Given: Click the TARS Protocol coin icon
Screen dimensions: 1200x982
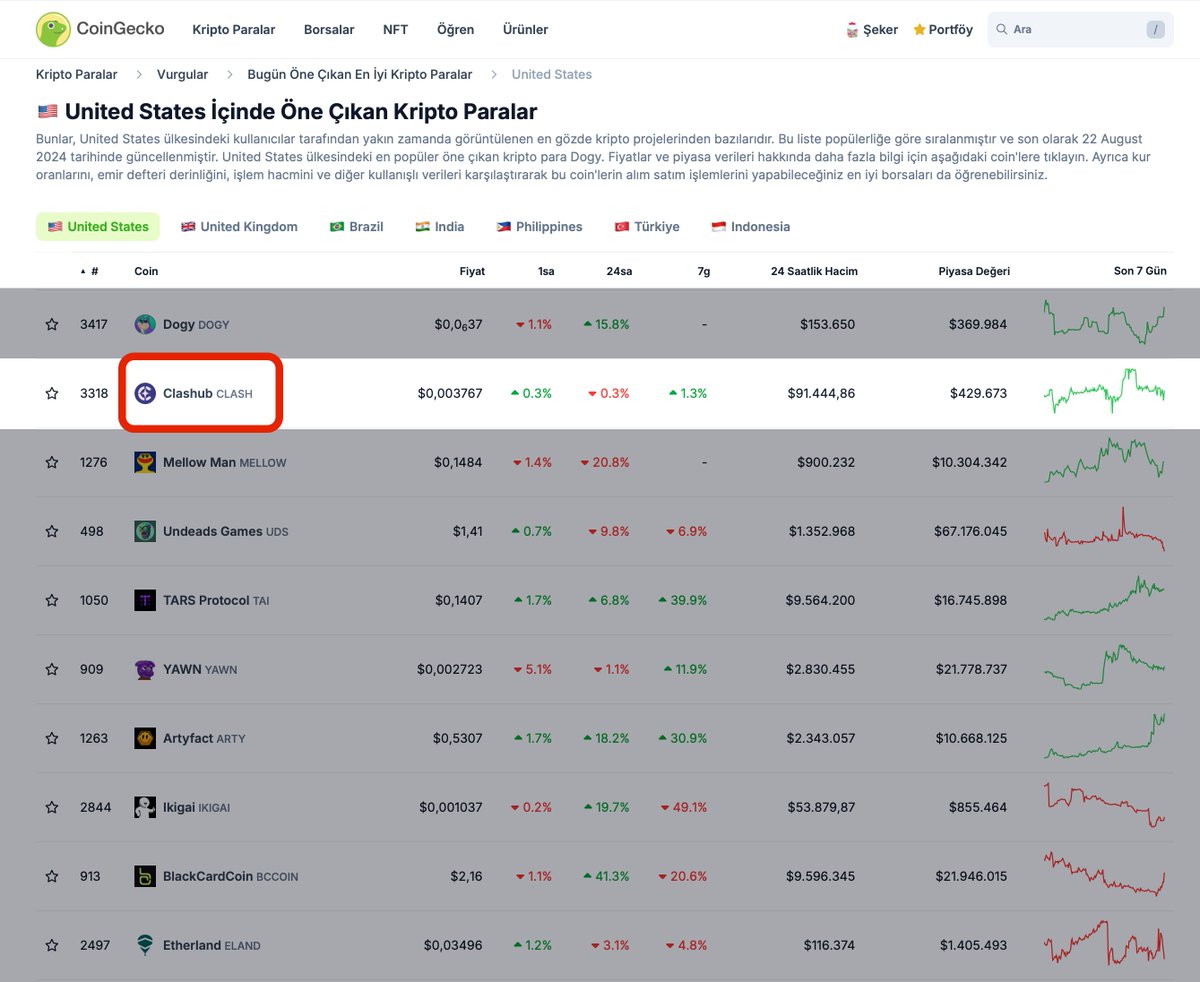Looking at the screenshot, I should click(145, 600).
